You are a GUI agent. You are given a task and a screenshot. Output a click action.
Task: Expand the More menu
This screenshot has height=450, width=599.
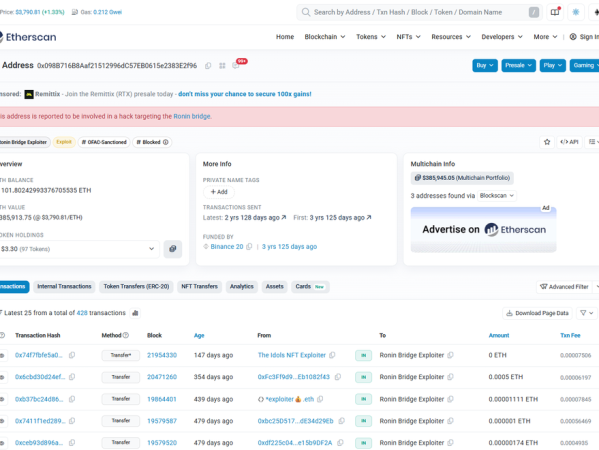point(545,37)
